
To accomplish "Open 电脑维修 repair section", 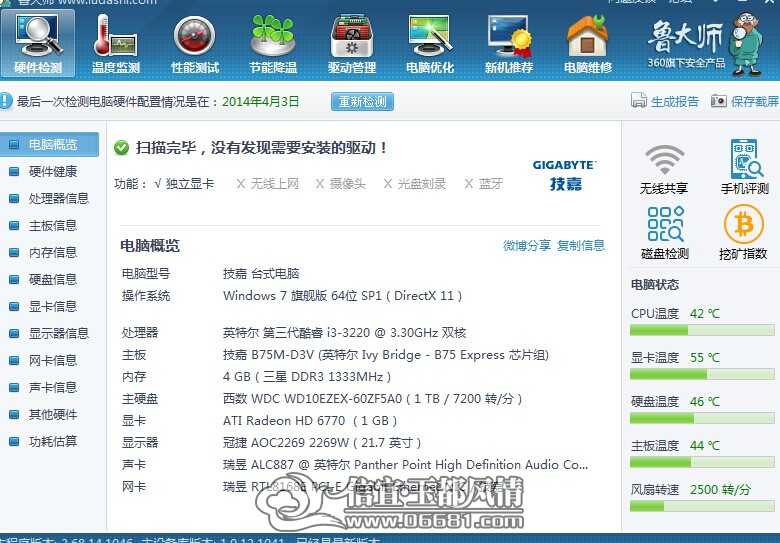I will (587, 43).
